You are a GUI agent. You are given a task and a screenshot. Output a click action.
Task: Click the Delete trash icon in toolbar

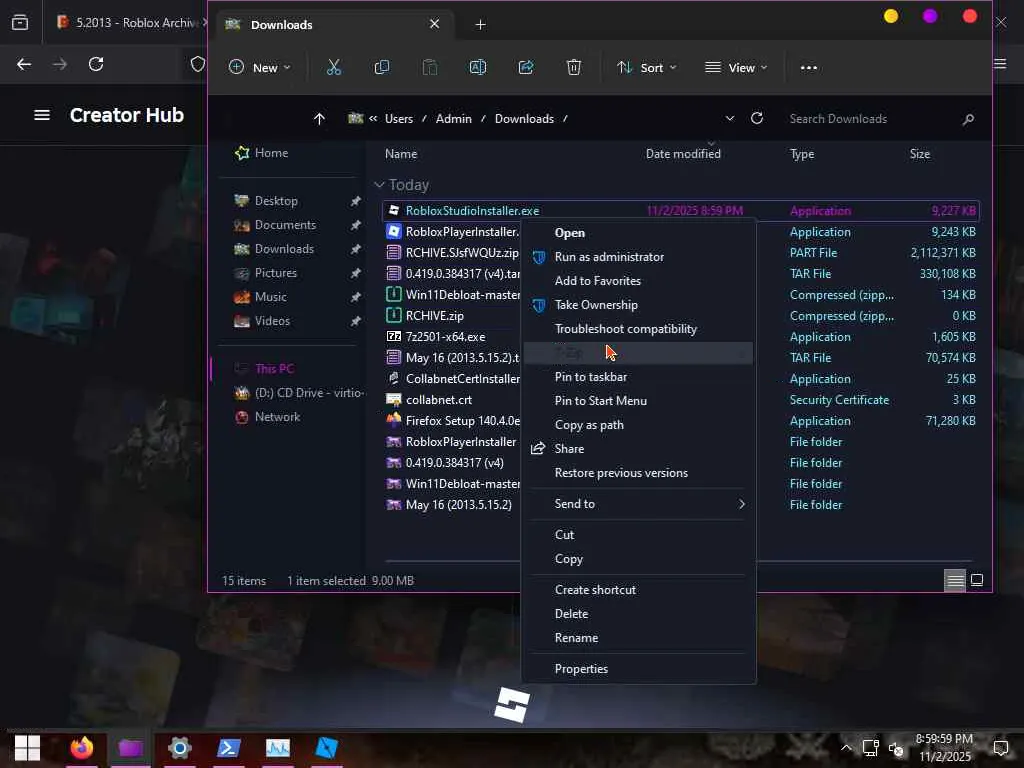[573, 67]
